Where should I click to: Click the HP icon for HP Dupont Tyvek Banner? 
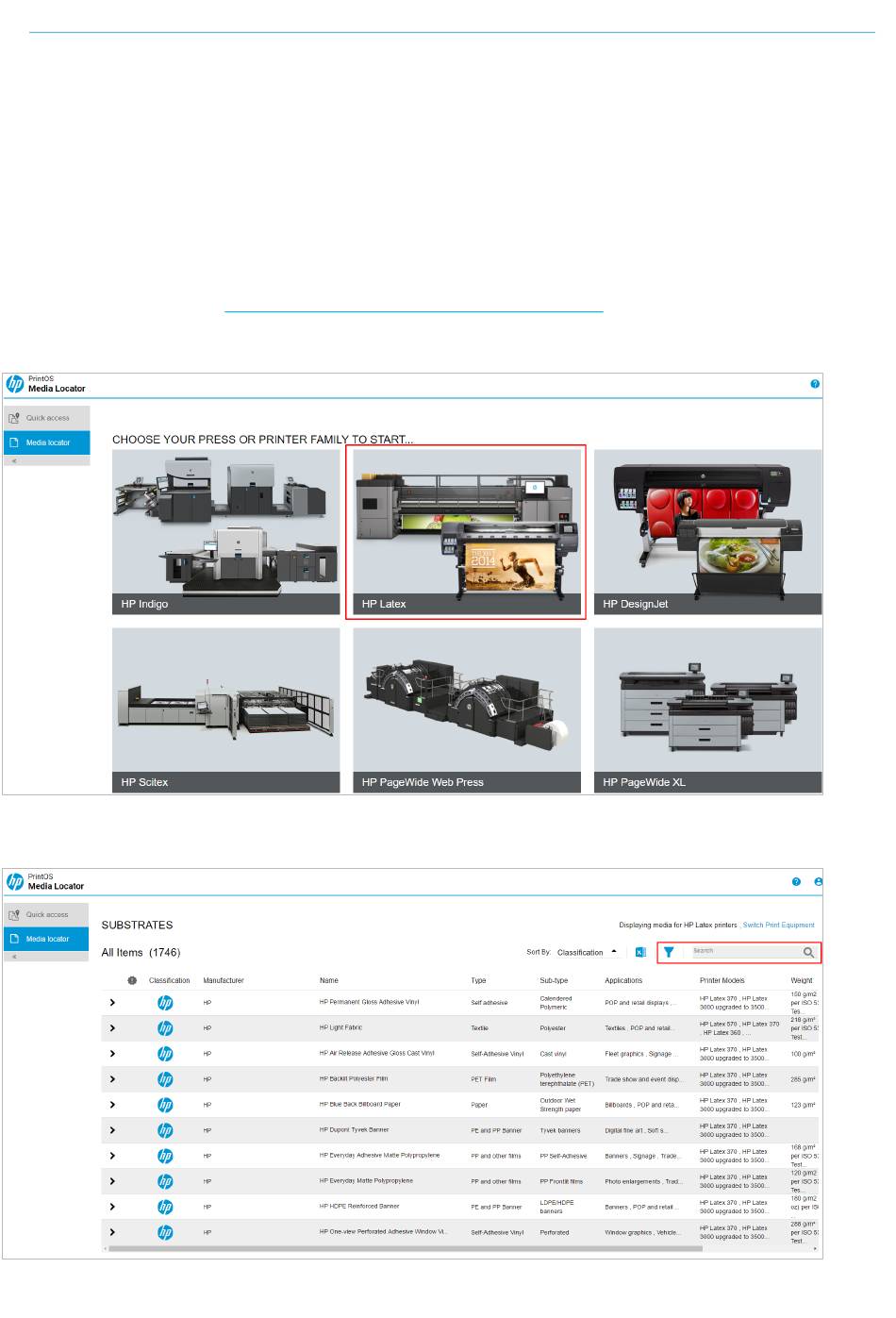[165, 1130]
